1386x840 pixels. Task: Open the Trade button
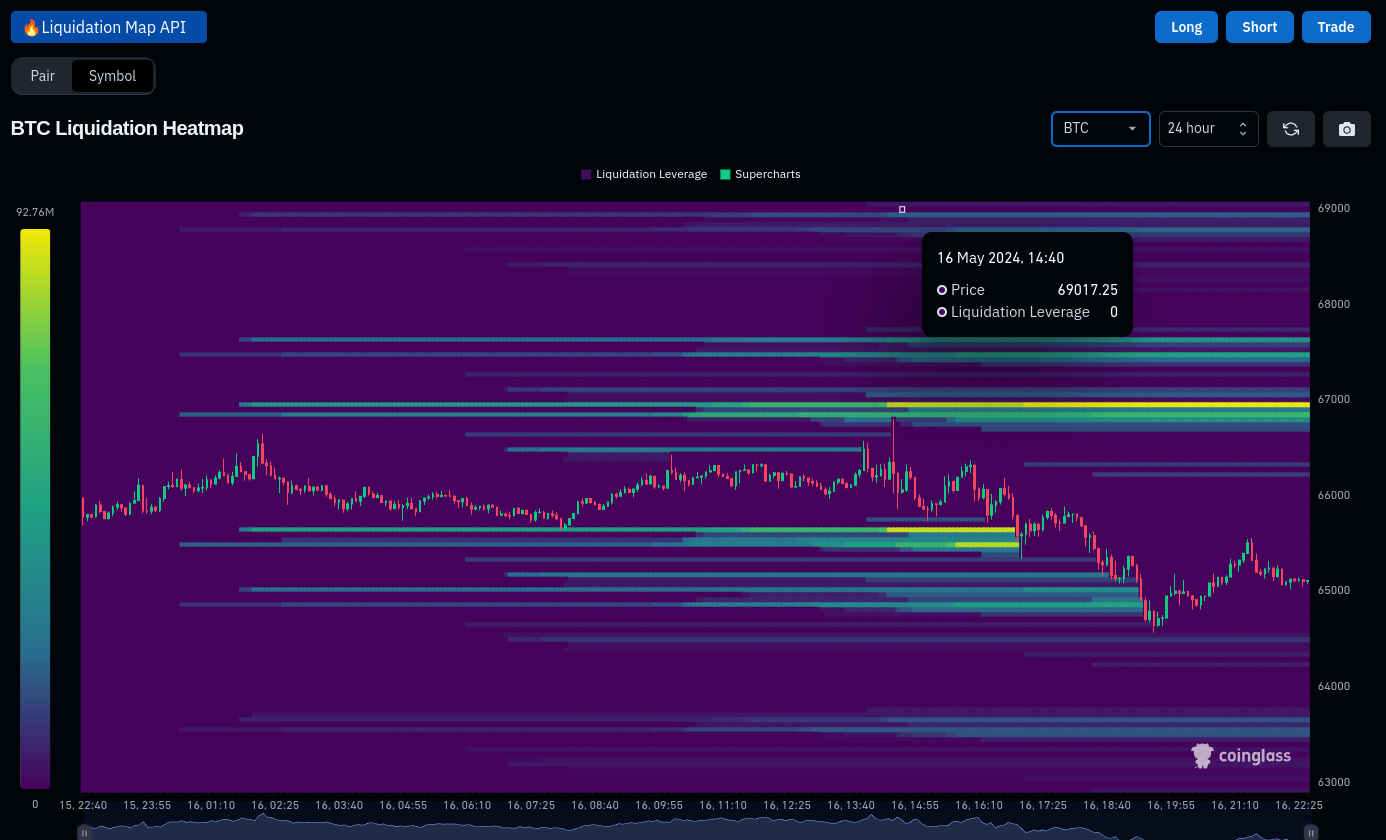tap(1335, 27)
